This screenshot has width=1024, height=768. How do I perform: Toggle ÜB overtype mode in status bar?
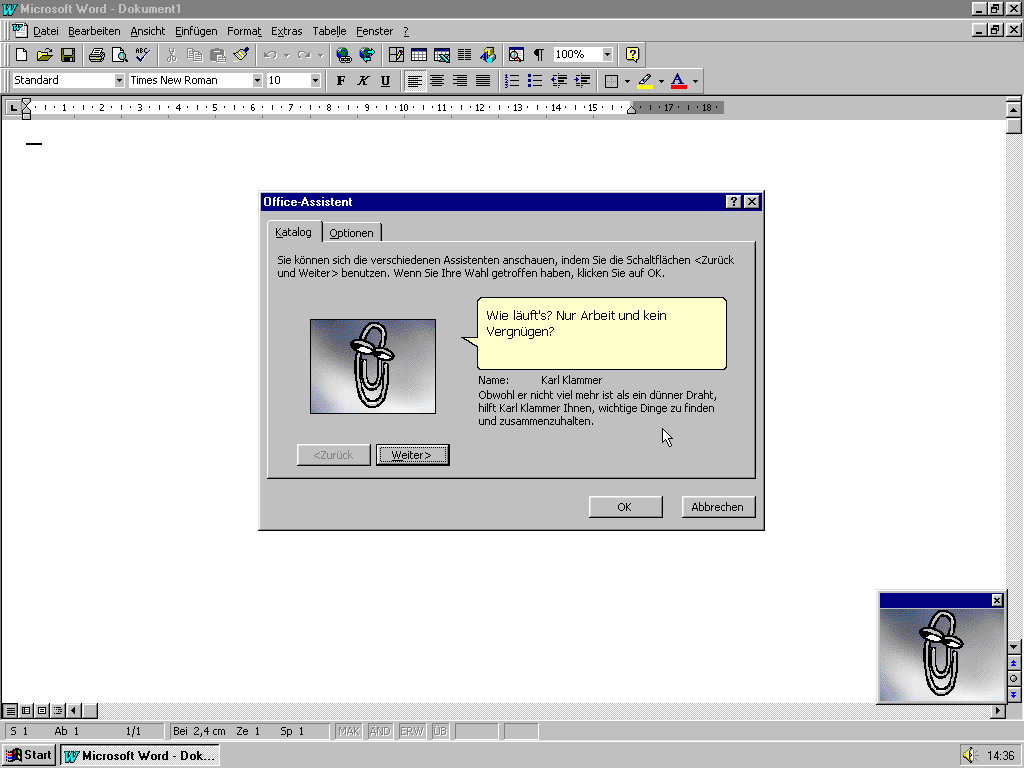click(x=440, y=731)
